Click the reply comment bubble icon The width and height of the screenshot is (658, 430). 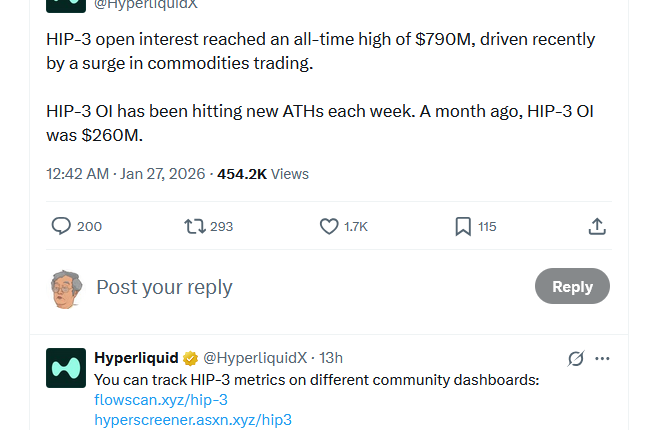point(61,227)
